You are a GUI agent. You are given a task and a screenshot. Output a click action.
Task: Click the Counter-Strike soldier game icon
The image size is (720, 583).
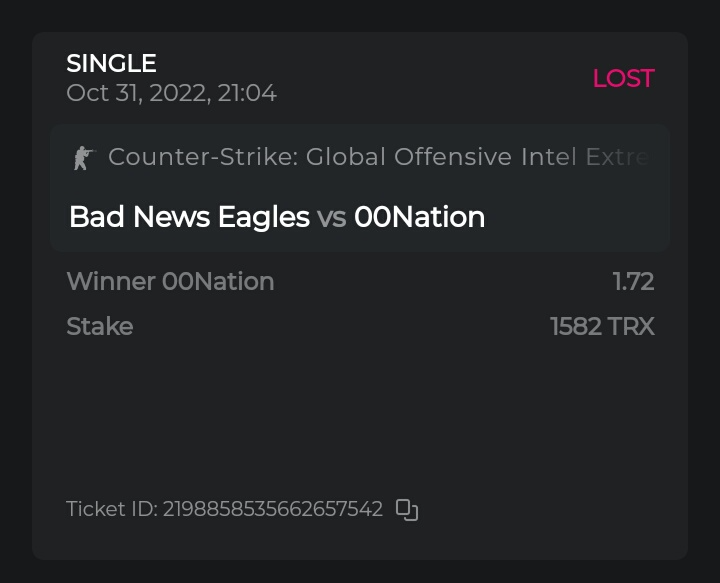coord(82,157)
